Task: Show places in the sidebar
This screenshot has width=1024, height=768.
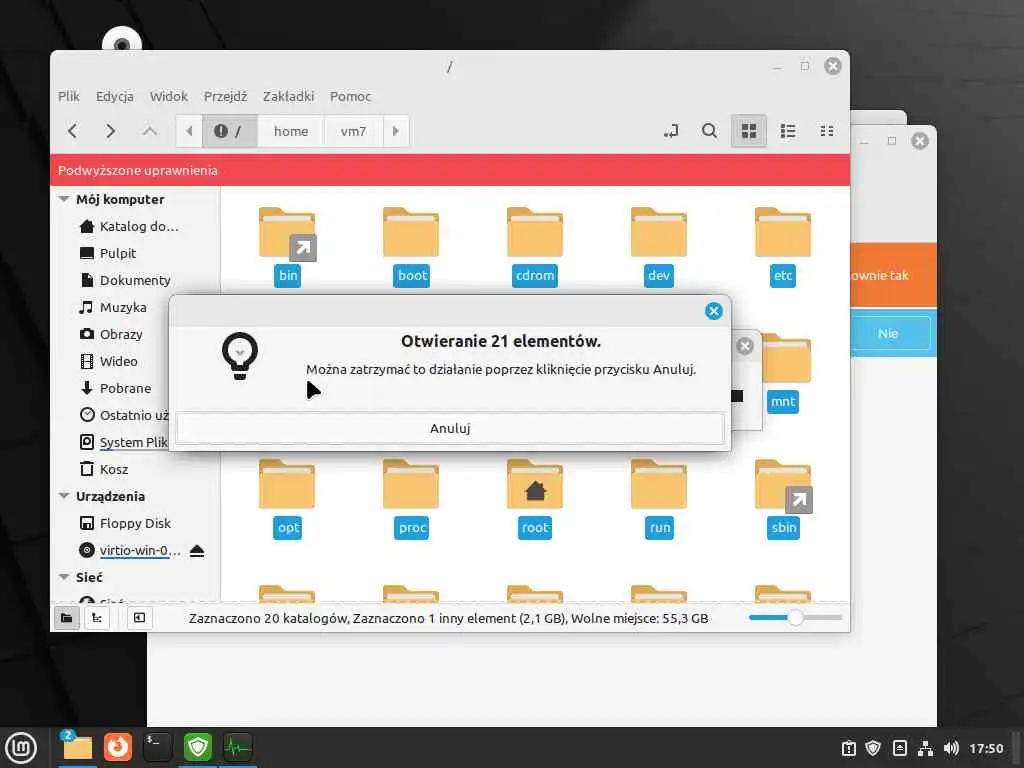Action: click(67, 618)
